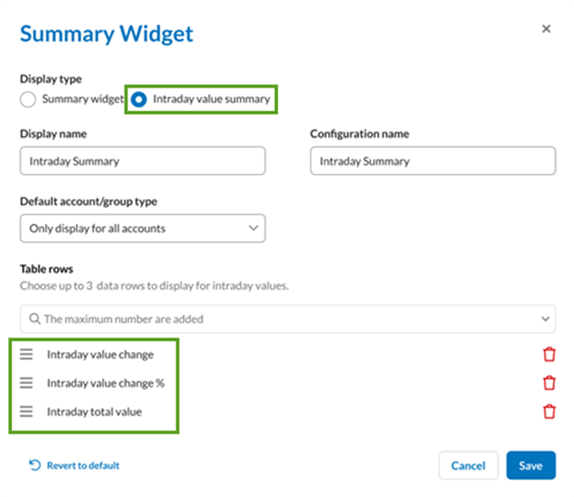This screenshot has width=574, height=497.
Task: Click chevron in Only display for all accounts
Action: [x=253, y=228]
